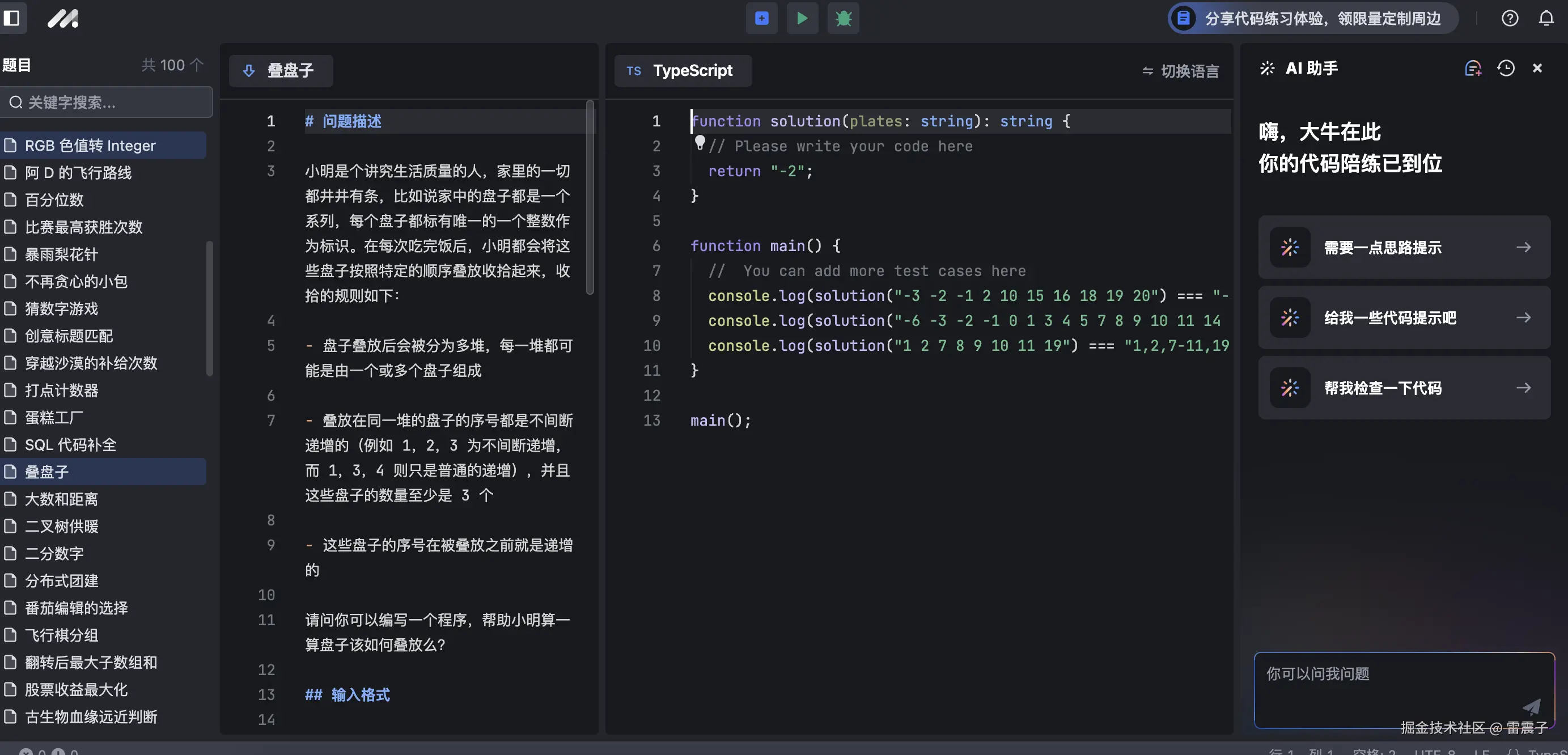Open the TypeScript language tab
Image resolution: width=1568 pixels, height=755 pixels.
click(683, 71)
